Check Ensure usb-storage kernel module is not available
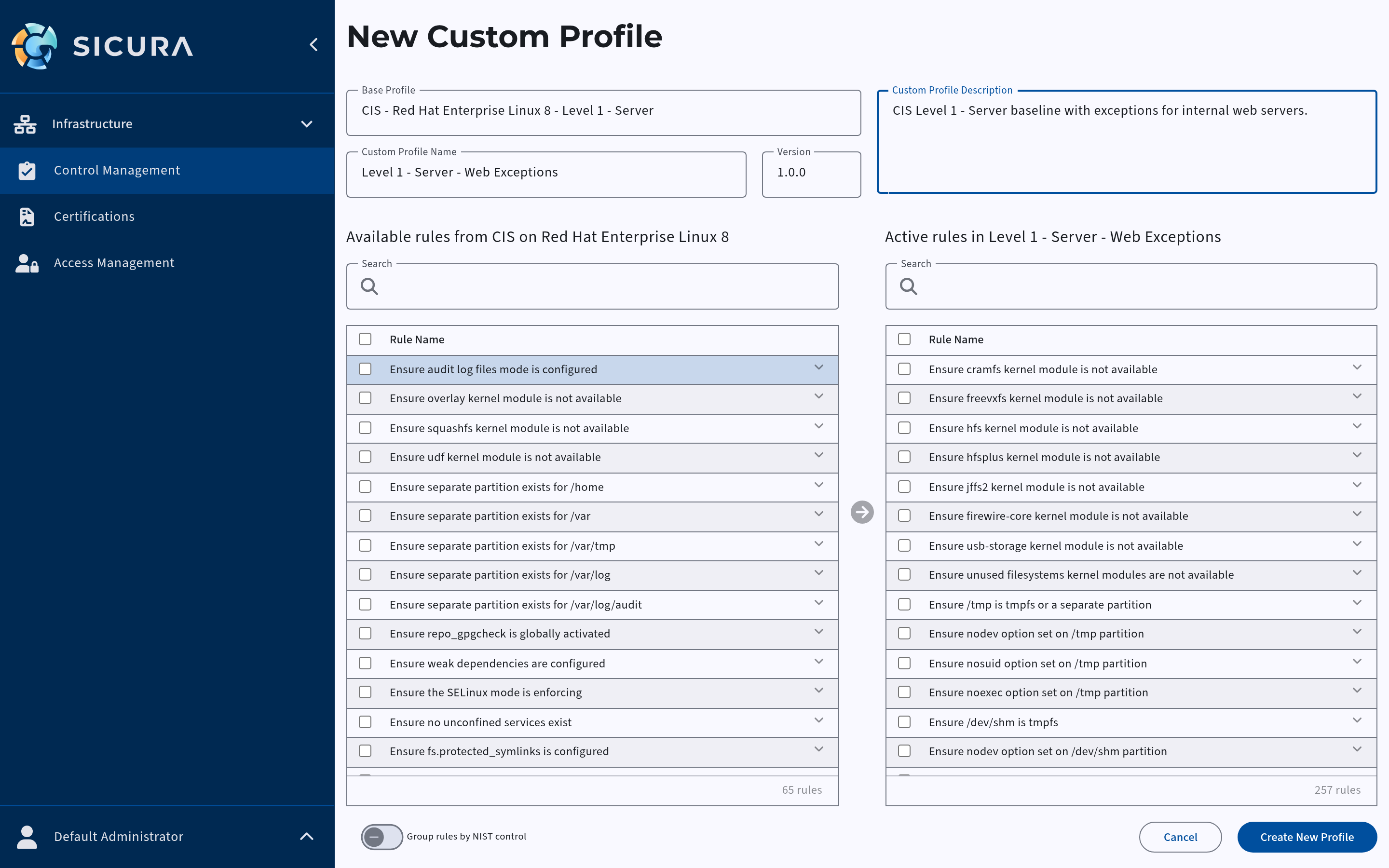The image size is (1389, 868). (x=904, y=545)
